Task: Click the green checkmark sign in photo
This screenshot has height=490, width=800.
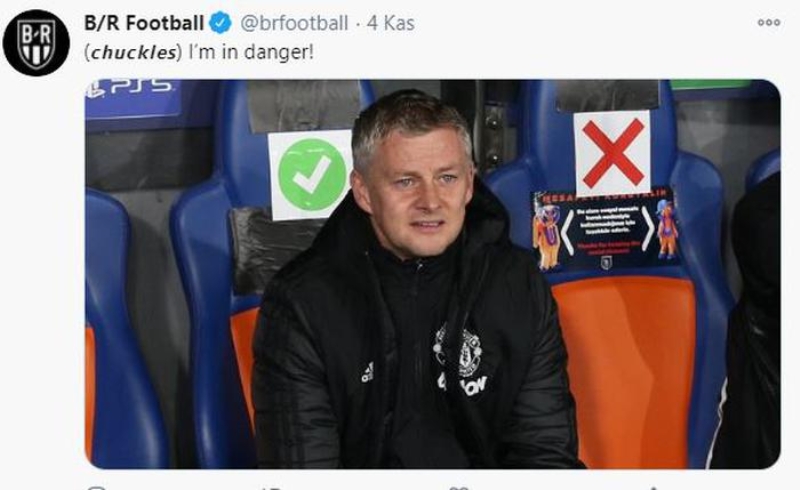Action: pos(310,175)
